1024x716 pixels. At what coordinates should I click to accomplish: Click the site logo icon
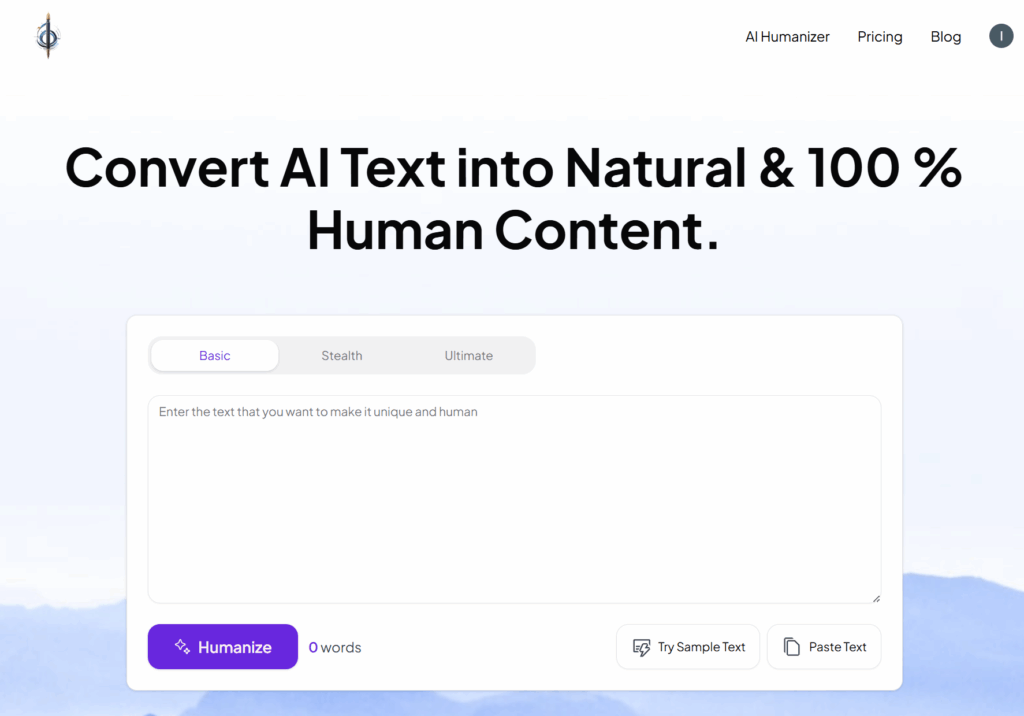coord(47,37)
